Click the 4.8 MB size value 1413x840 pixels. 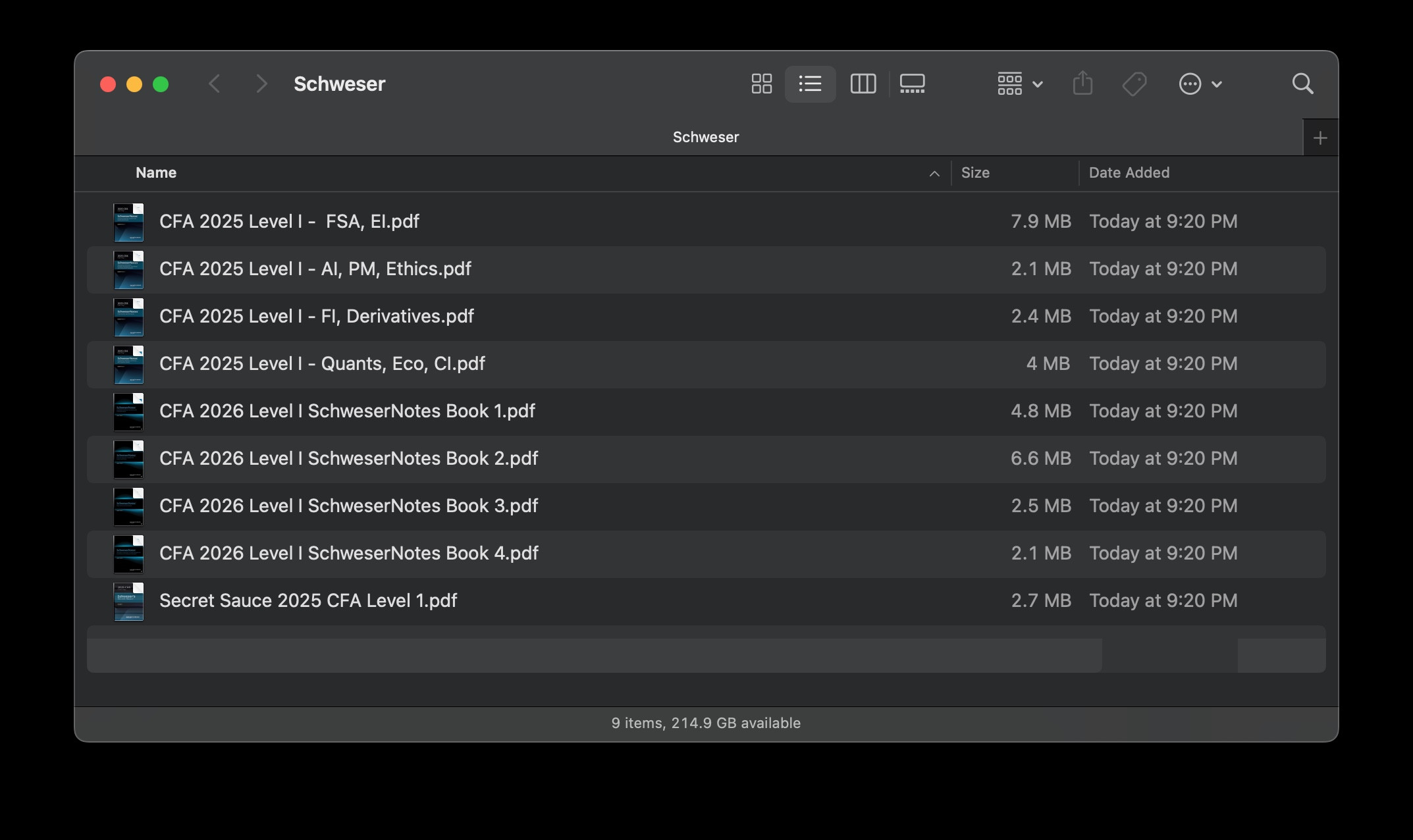(1041, 411)
